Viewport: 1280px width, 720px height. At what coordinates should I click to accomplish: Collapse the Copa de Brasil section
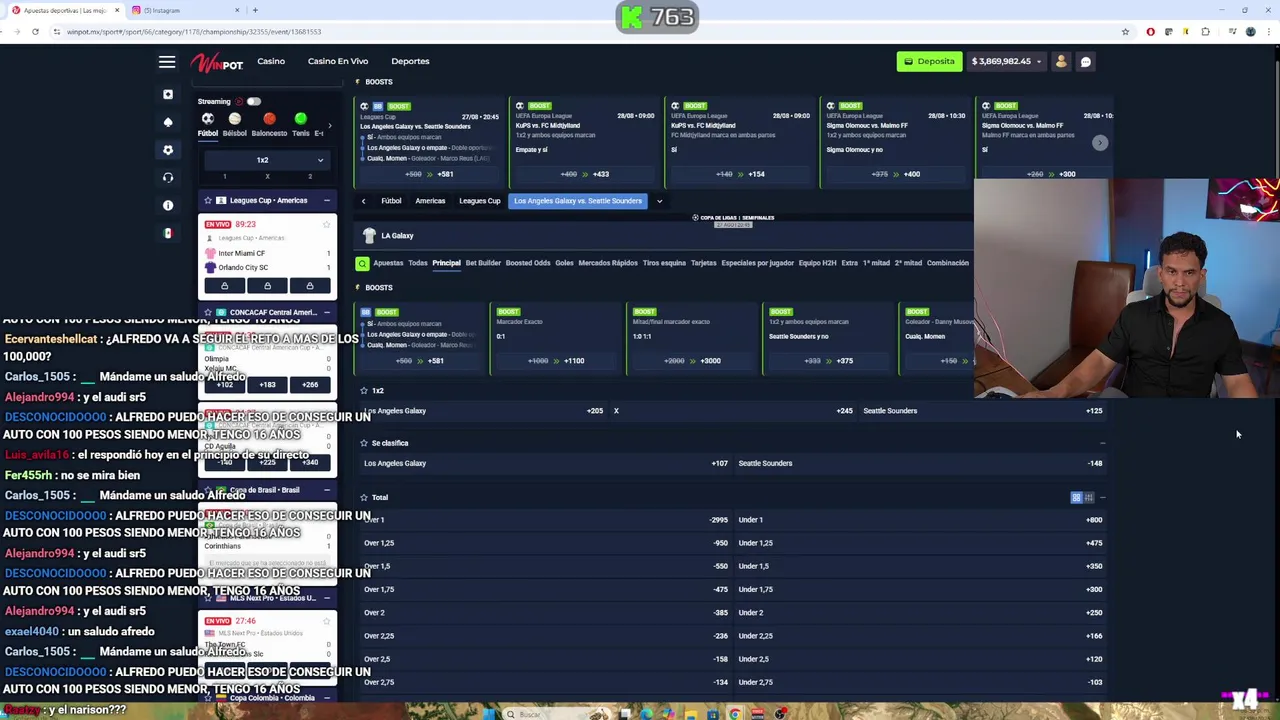click(326, 490)
